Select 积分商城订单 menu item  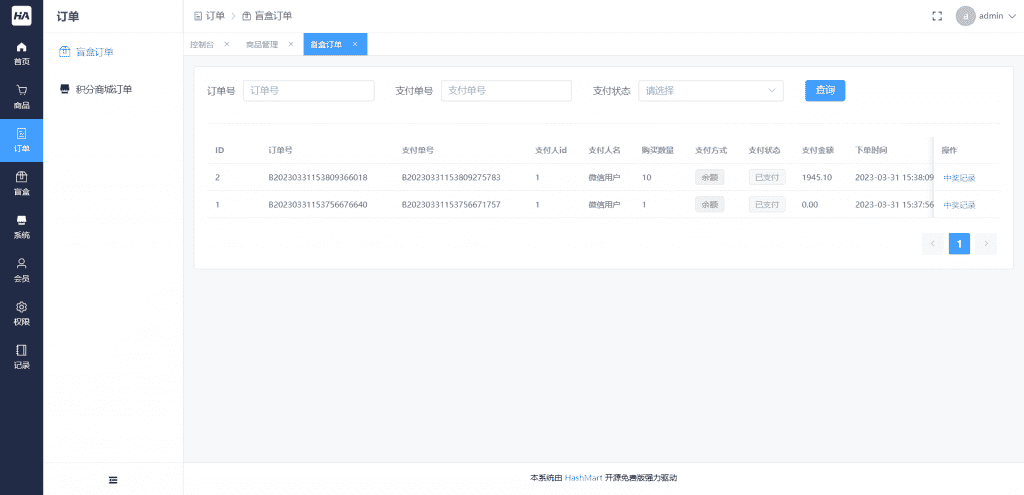pos(103,89)
